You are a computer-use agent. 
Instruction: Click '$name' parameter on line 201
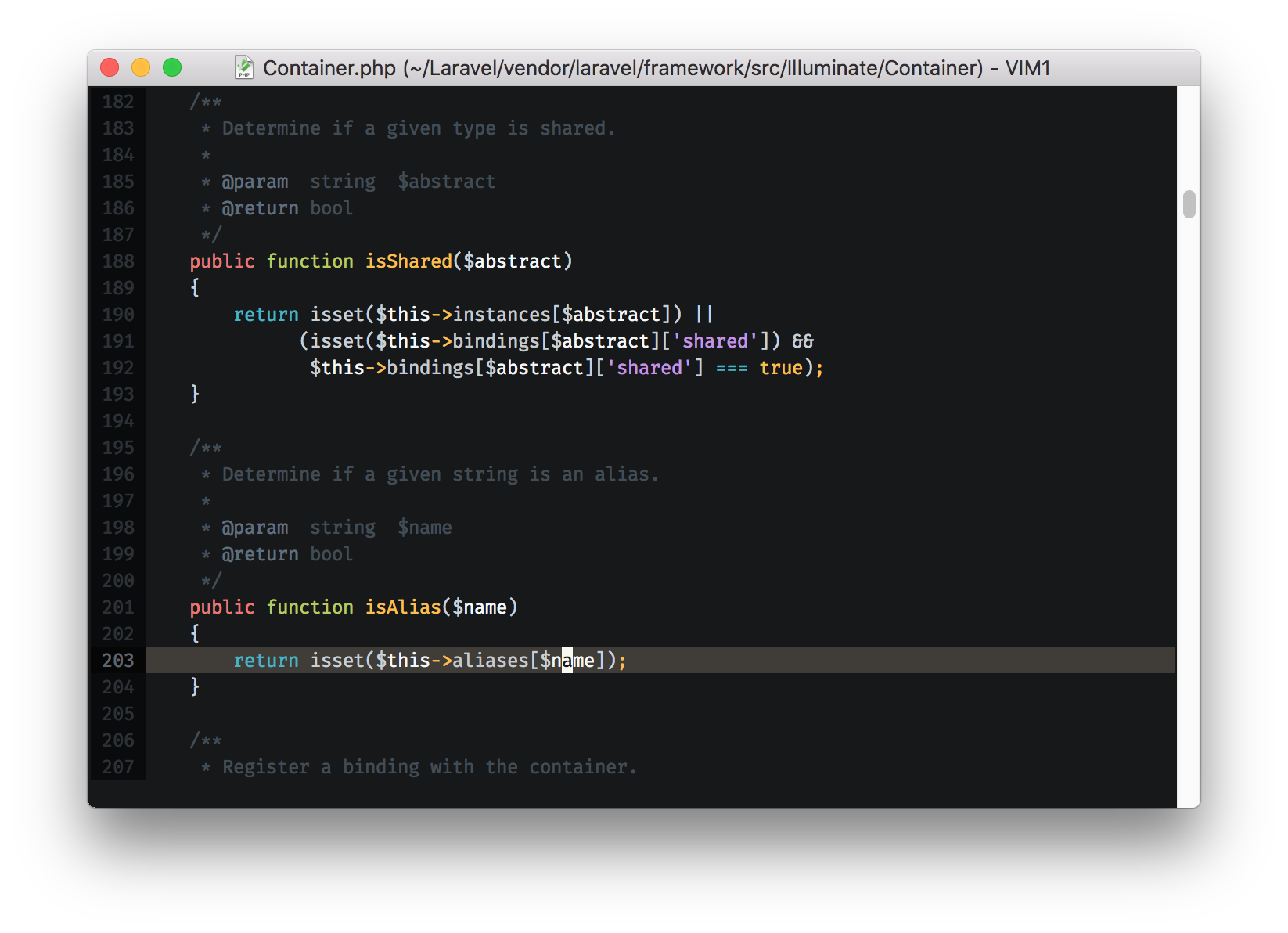(x=480, y=607)
